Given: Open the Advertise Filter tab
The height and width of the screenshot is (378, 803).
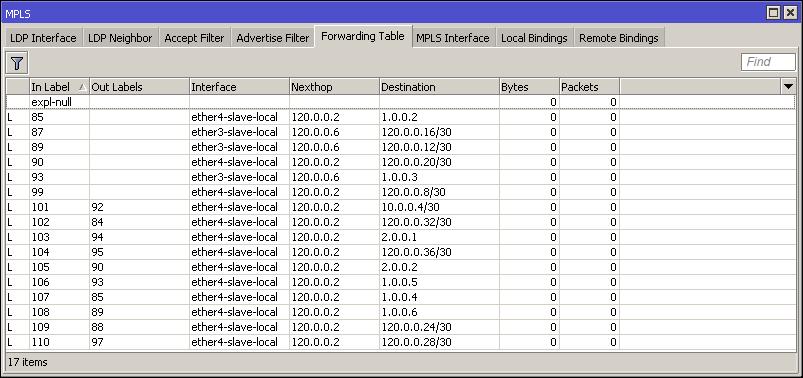Looking at the screenshot, I should [x=272, y=38].
